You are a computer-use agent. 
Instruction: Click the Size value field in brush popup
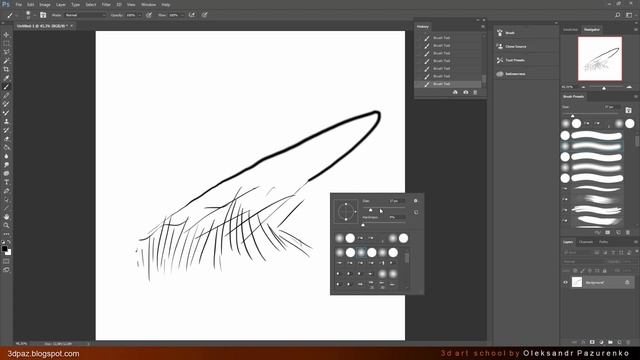(x=397, y=201)
